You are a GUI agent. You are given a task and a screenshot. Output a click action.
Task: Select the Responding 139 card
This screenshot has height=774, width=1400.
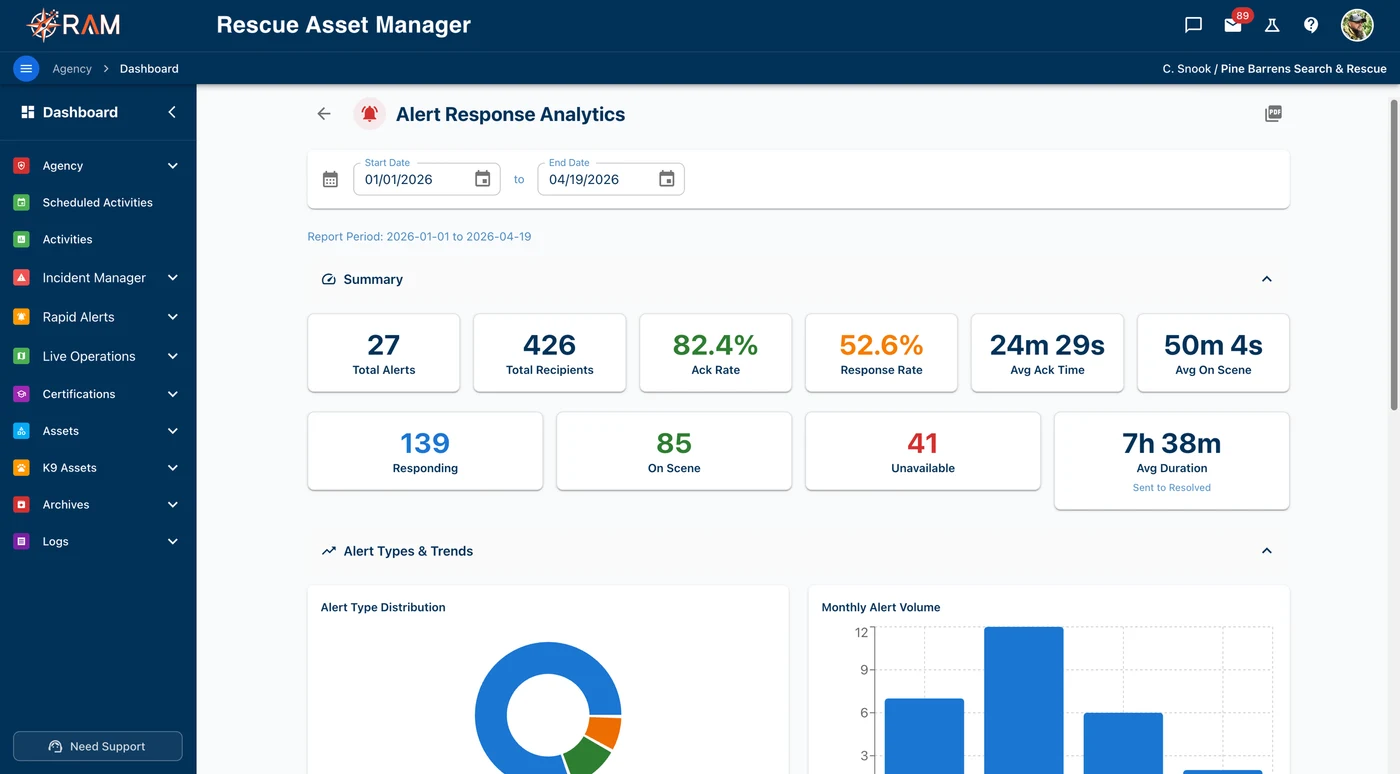425,451
